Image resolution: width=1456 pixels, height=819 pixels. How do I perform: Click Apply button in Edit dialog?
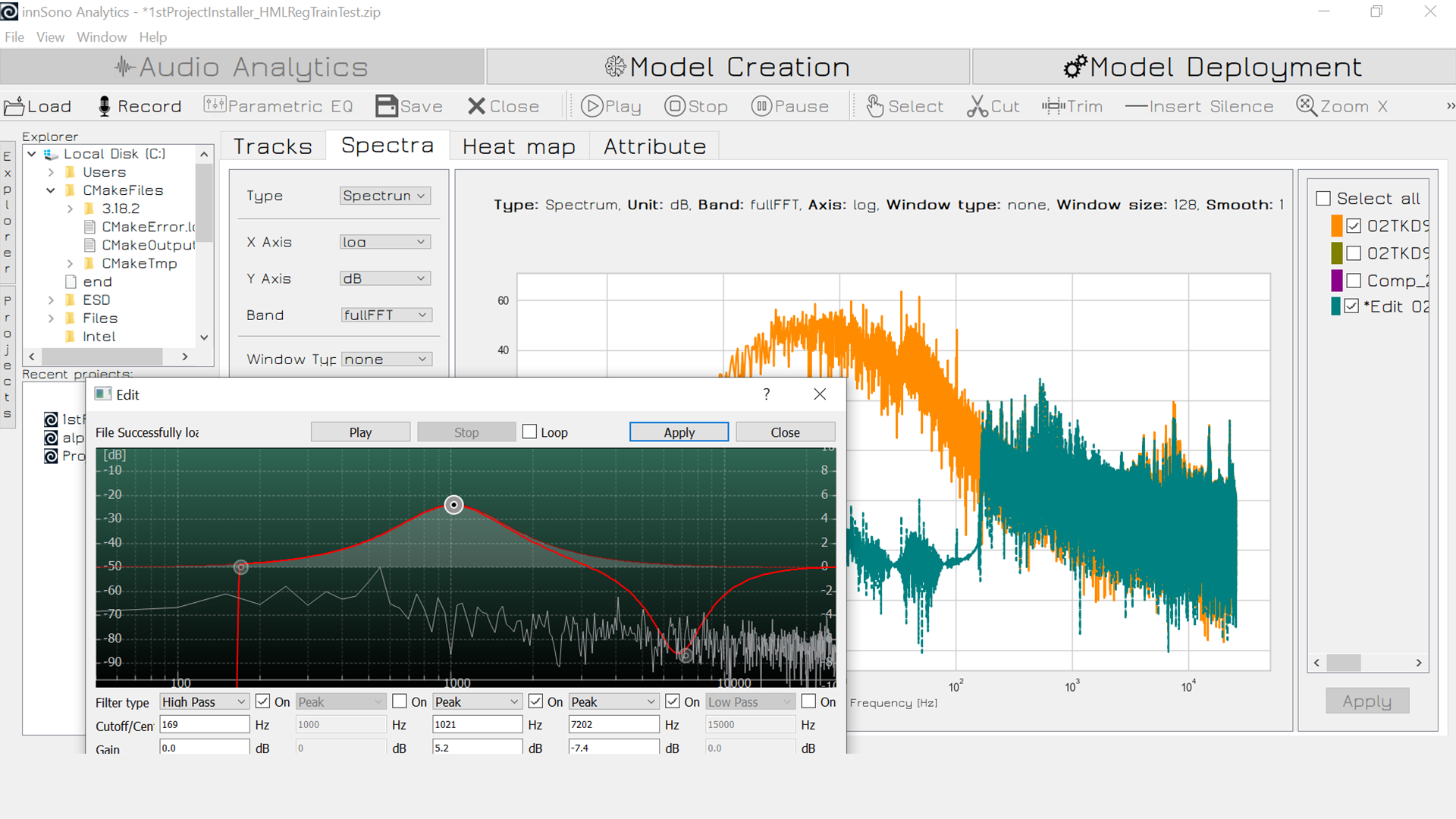[x=679, y=432]
